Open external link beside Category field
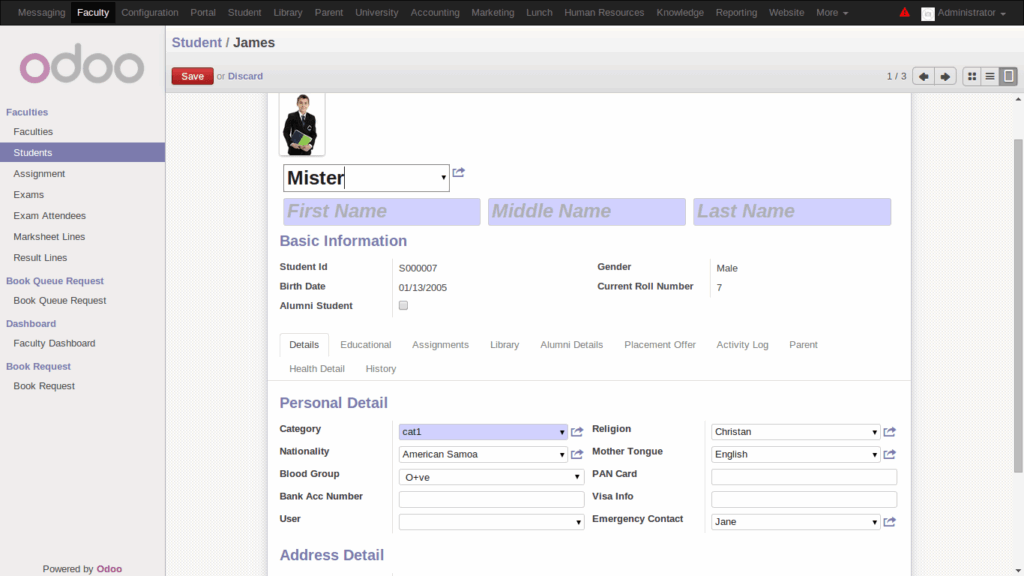1024x576 pixels. pyautogui.click(x=577, y=432)
